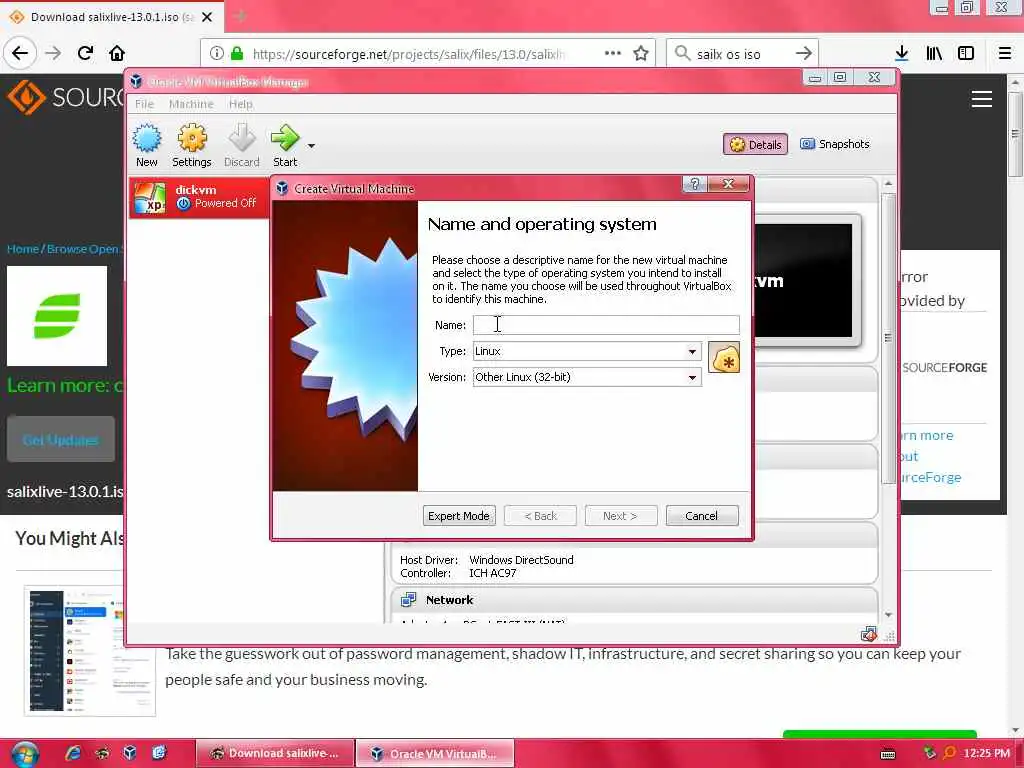
Task: Click the taskbar clock 12:25 PM
Action: click(x=986, y=754)
